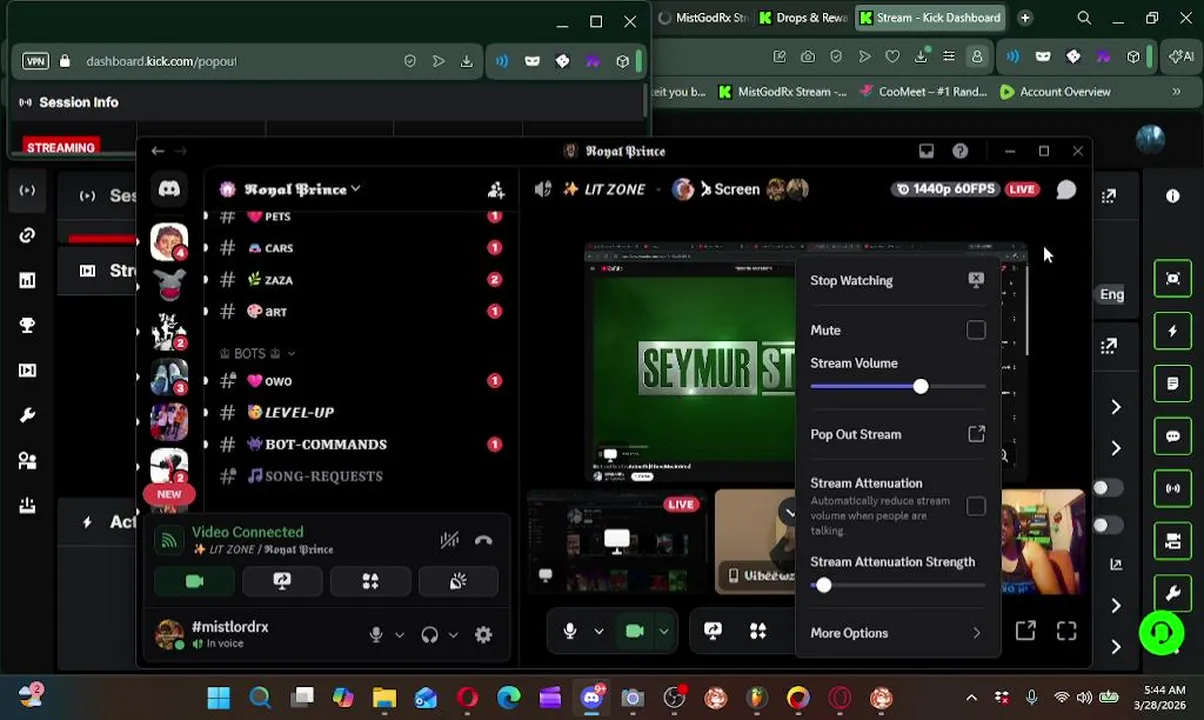Image resolution: width=1204 pixels, height=720 pixels.
Task: Open Discord direct messages home icon
Action: coord(169,189)
